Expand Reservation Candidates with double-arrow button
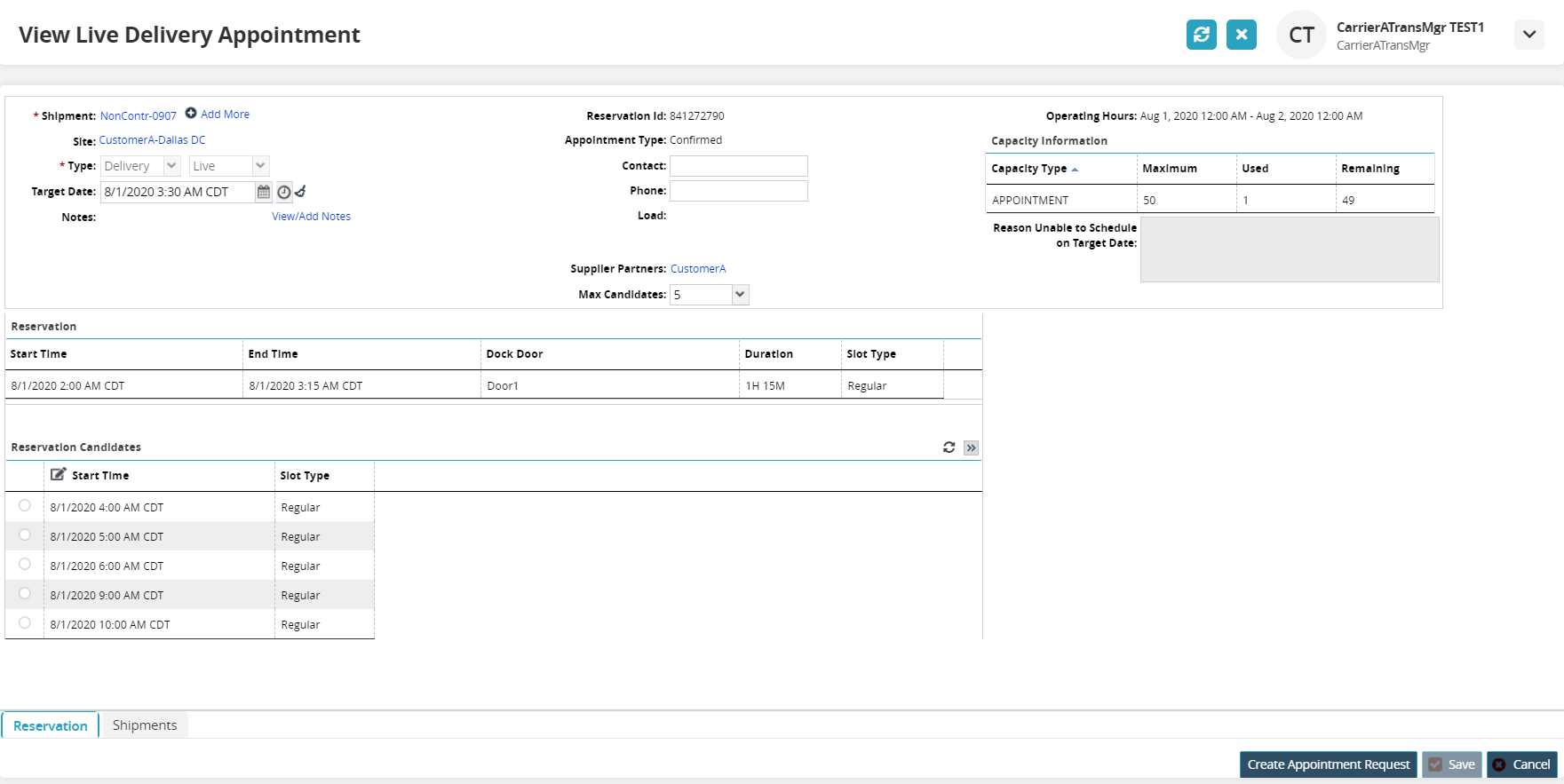Image resolution: width=1564 pixels, height=784 pixels. pos(971,447)
